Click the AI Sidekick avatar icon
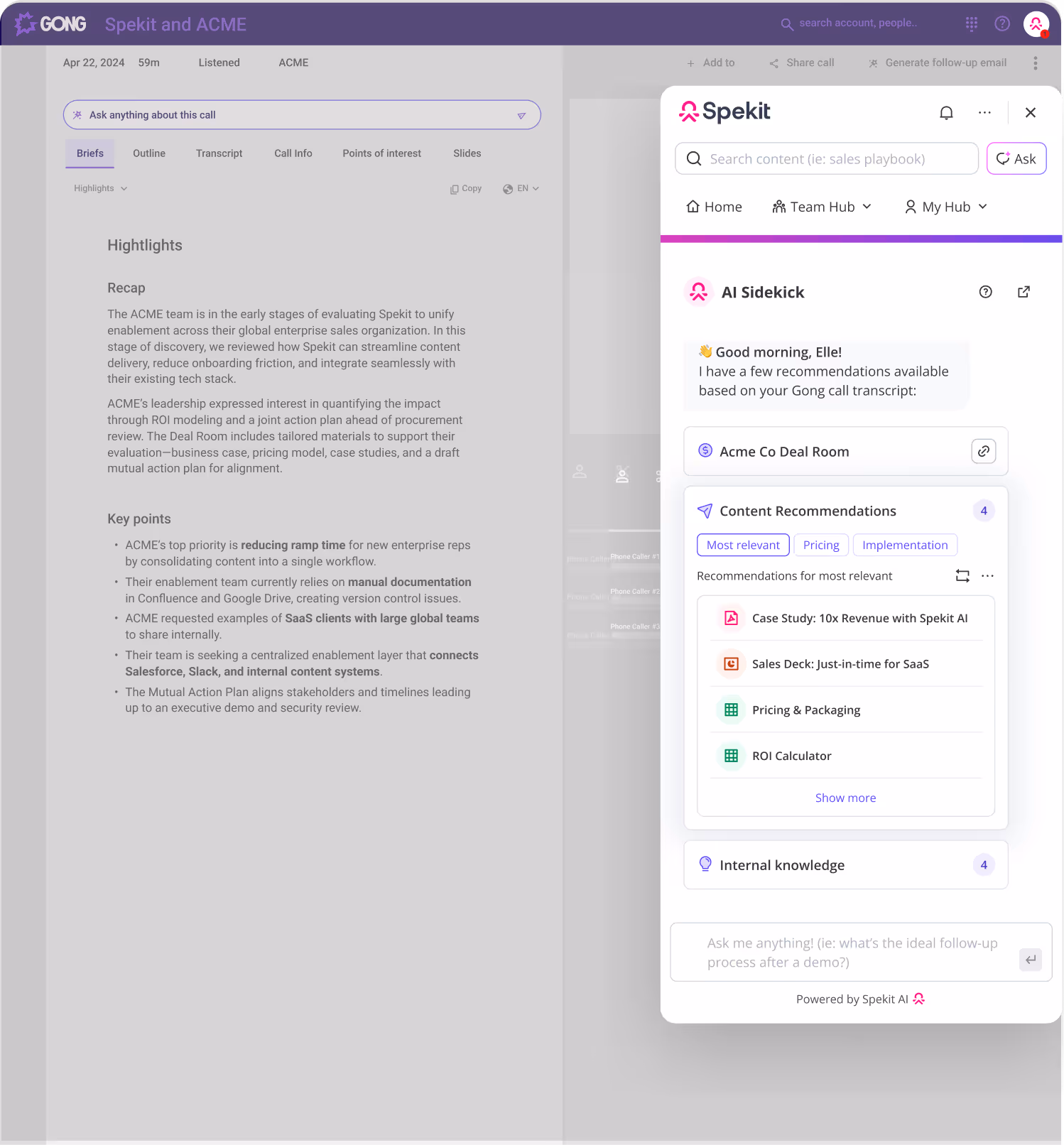 point(699,292)
